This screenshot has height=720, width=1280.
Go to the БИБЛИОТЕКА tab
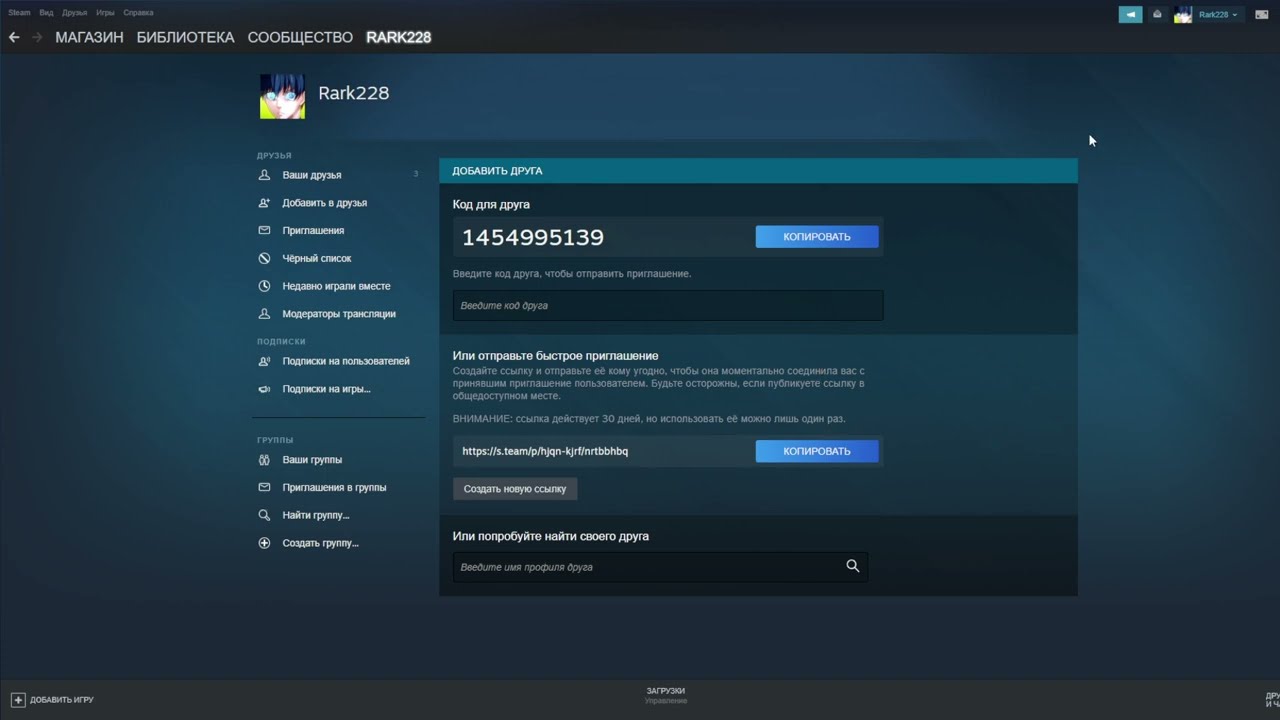point(185,37)
